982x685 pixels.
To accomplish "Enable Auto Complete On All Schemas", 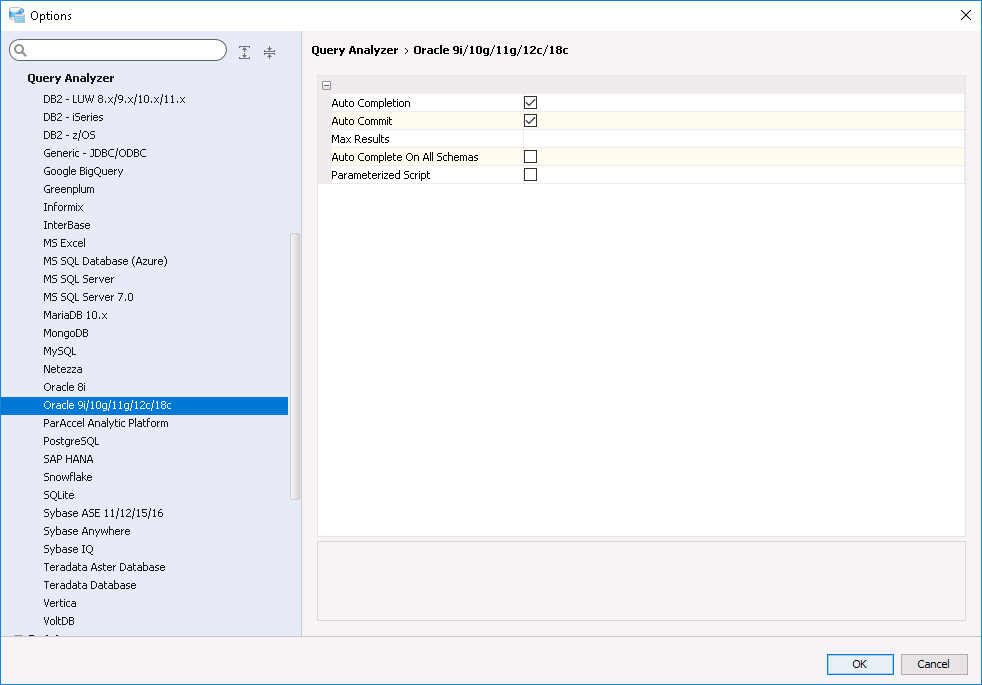I will pos(531,157).
